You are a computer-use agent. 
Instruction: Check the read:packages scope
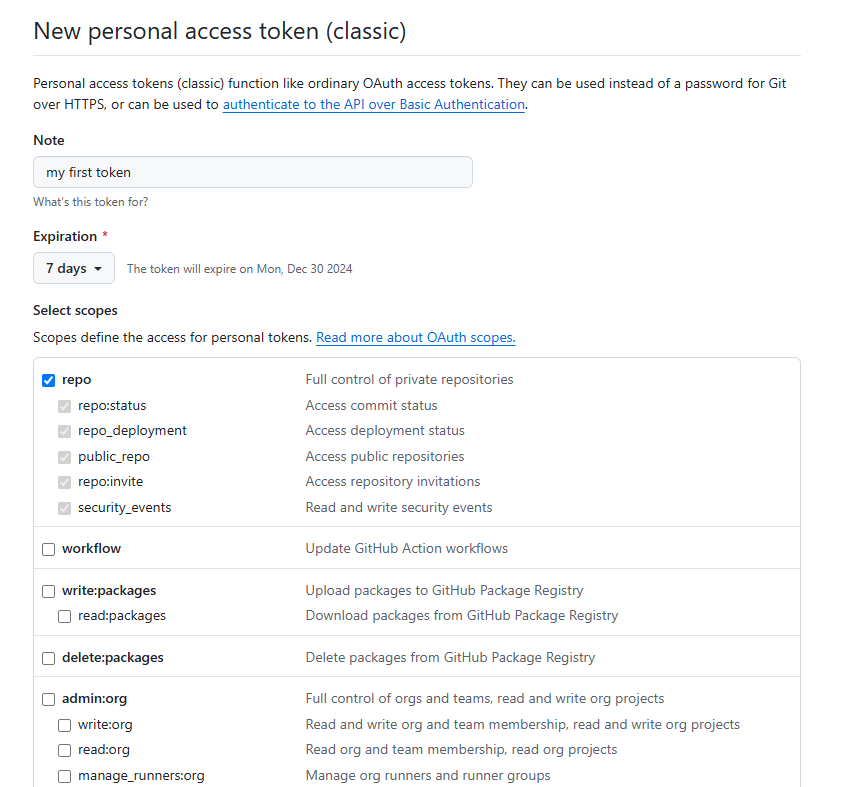64,617
